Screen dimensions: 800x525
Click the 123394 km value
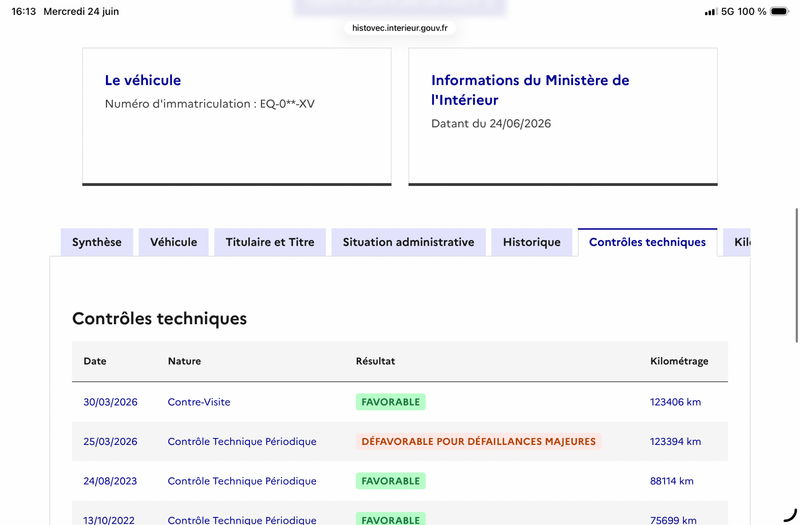[x=676, y=441]
